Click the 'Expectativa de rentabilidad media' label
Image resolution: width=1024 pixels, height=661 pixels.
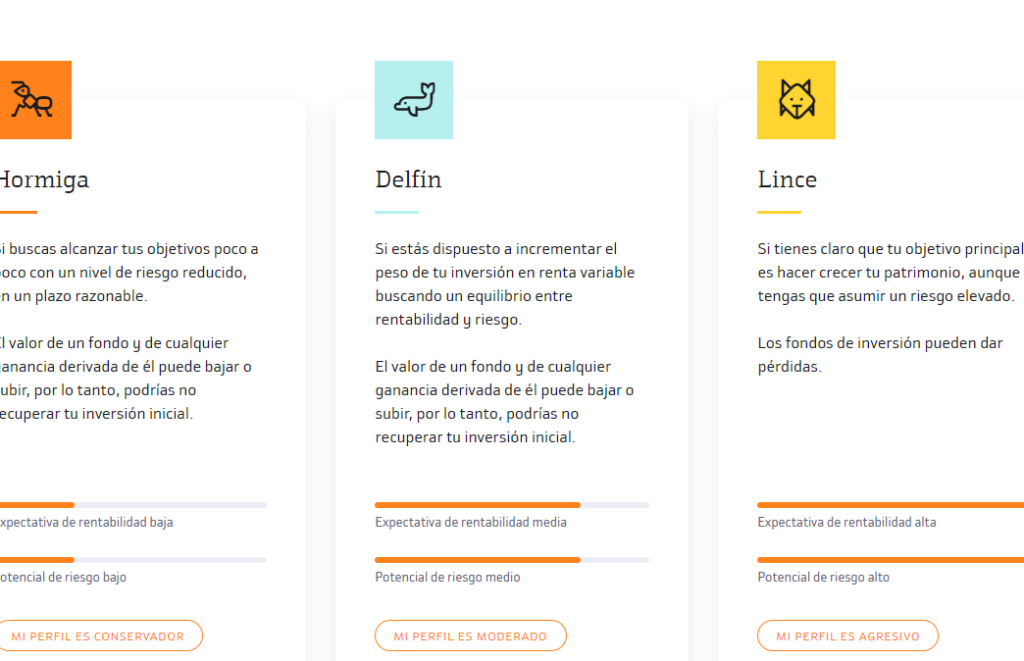471,522
